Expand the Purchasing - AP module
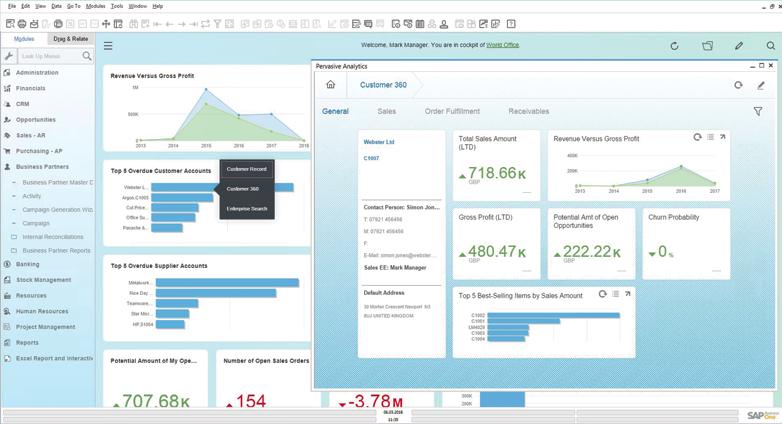The height and width of the screenshot is (424, 782). [x=39, y=151]
